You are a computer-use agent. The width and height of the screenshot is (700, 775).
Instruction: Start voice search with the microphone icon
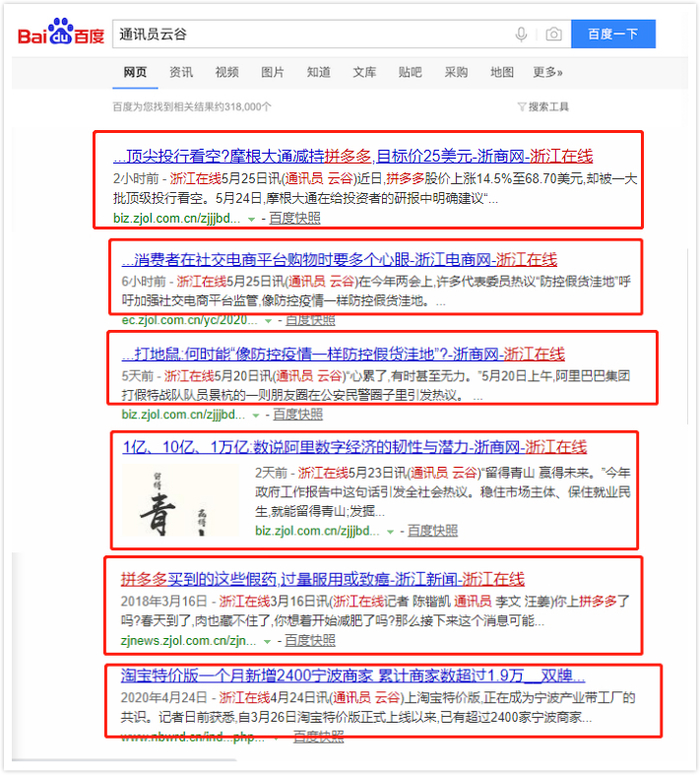click(521, 34)
